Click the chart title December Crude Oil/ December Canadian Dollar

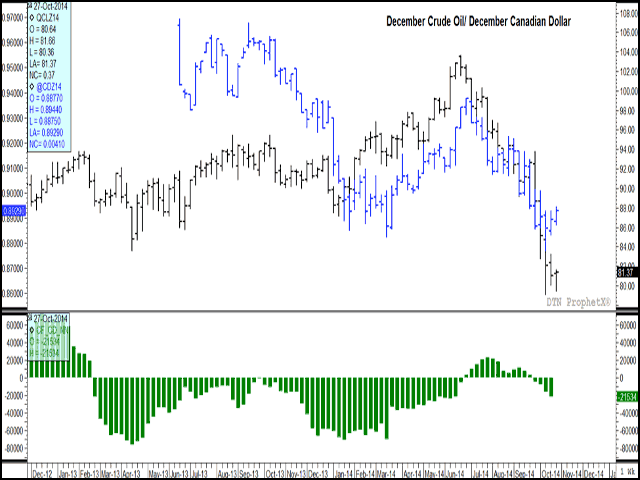click(478, 22)
